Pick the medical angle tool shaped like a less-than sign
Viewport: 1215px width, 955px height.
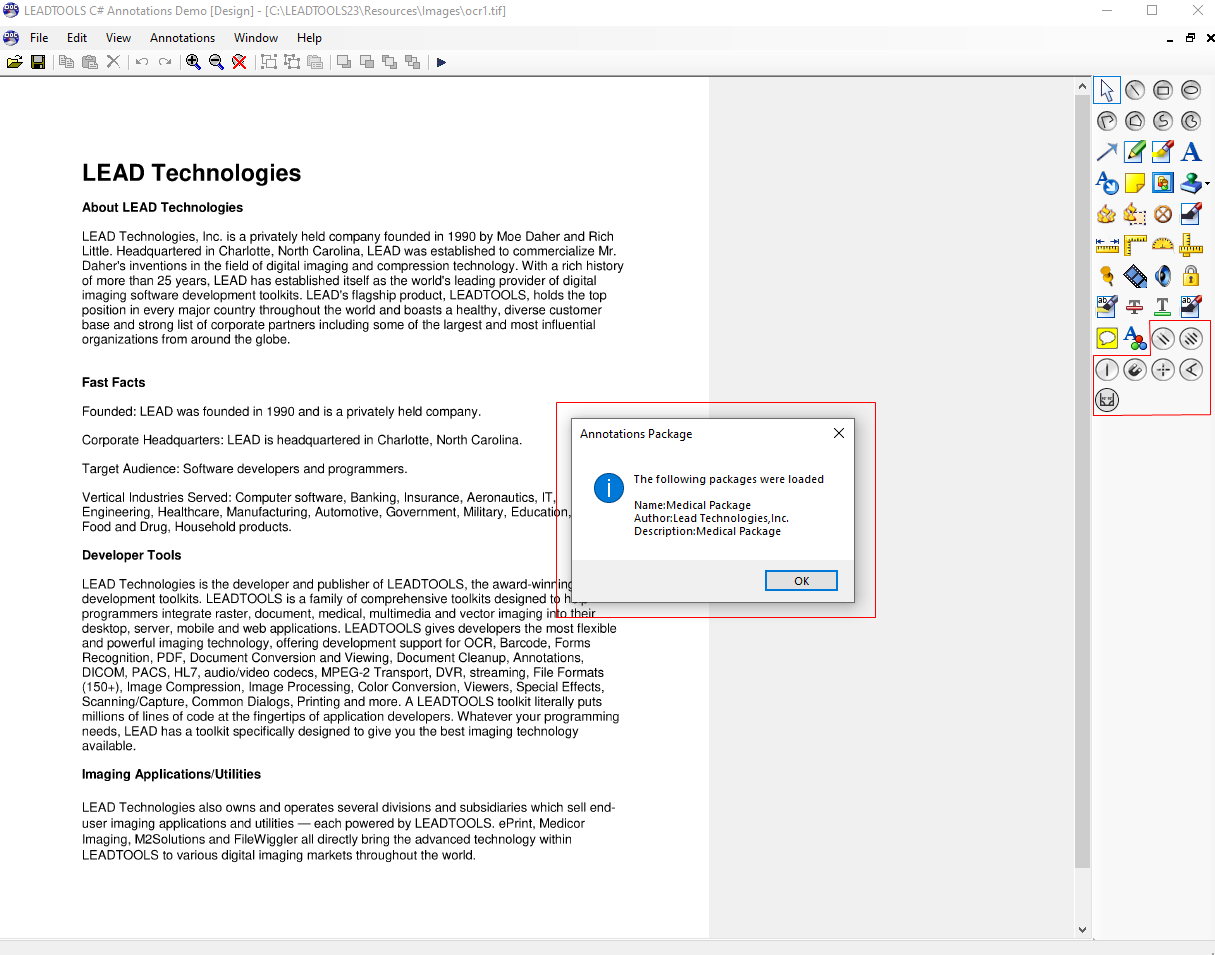1191,370
